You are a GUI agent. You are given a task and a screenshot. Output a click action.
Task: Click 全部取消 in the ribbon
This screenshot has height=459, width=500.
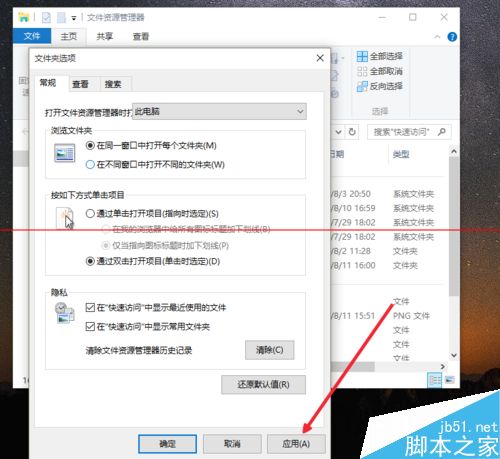[x=380, y=71]
